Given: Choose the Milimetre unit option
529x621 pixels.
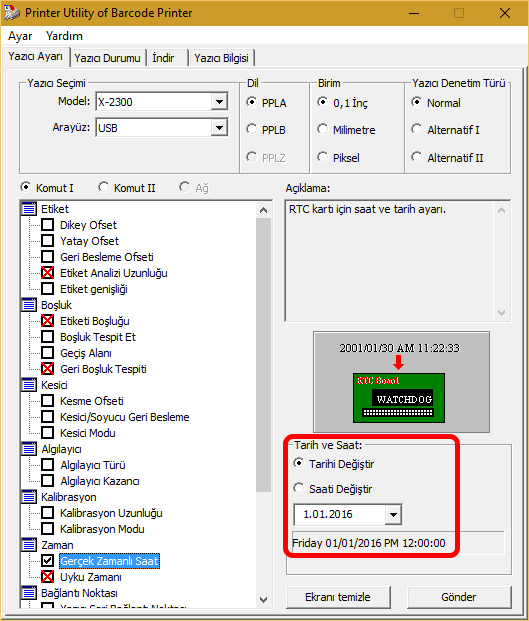Looking at the screenshot, I should [323, 130].
